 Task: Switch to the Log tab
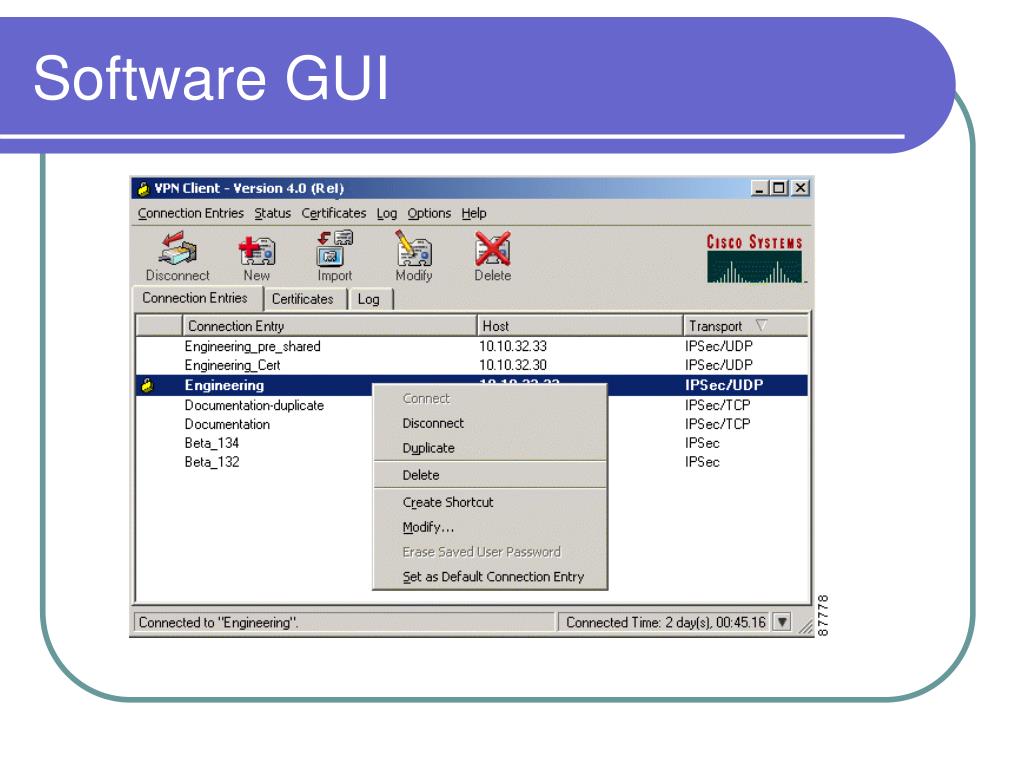pyautogui.click(x=368, y=299)
